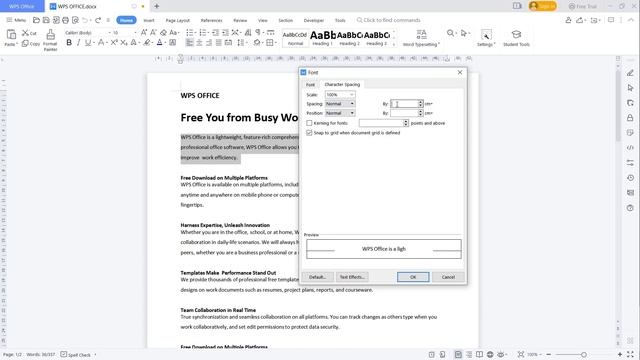
Task: Cut the selected text
Action: tap(29, 33)
